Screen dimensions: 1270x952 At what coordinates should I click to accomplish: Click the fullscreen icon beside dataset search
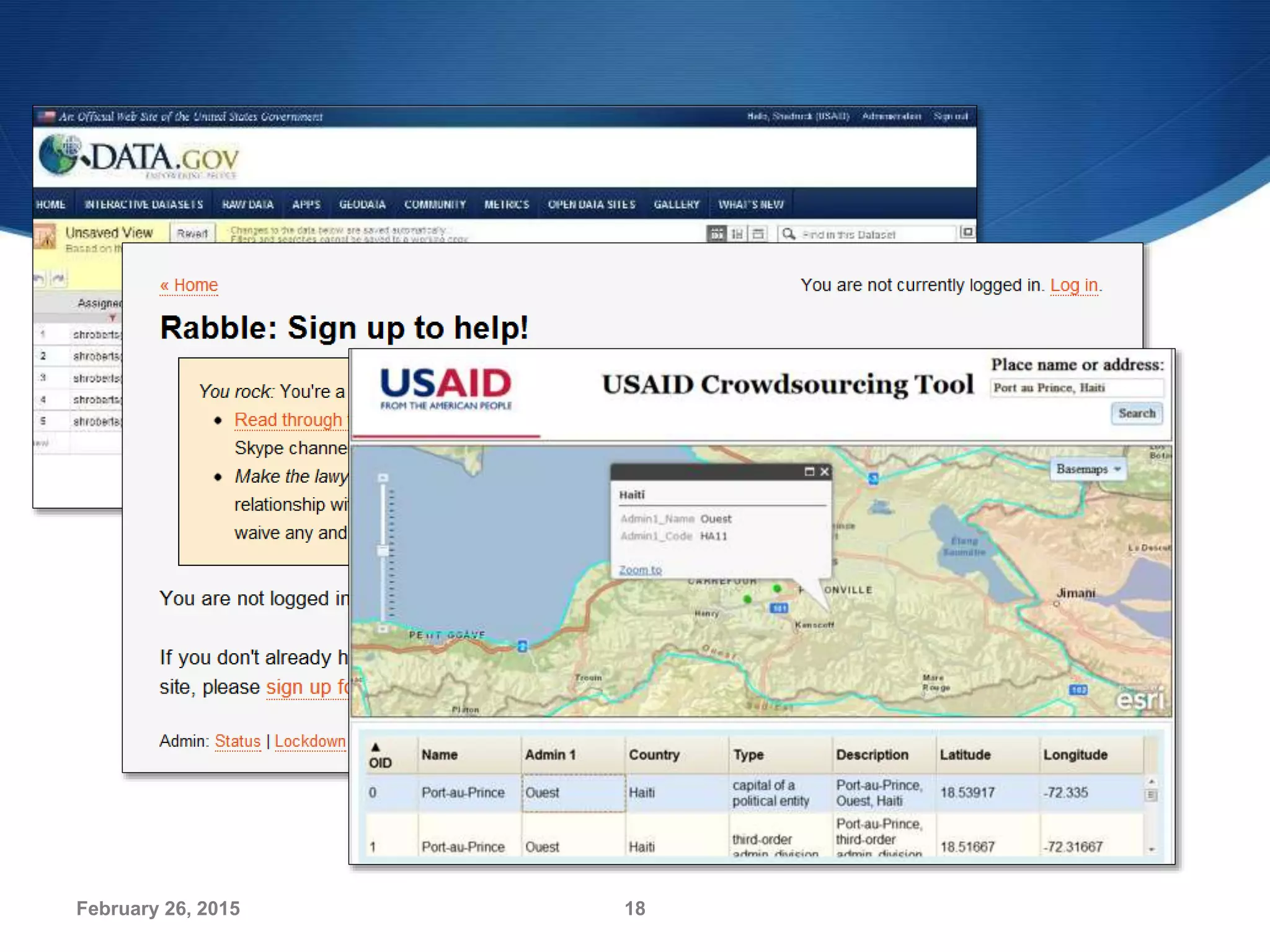coord(966,232)
